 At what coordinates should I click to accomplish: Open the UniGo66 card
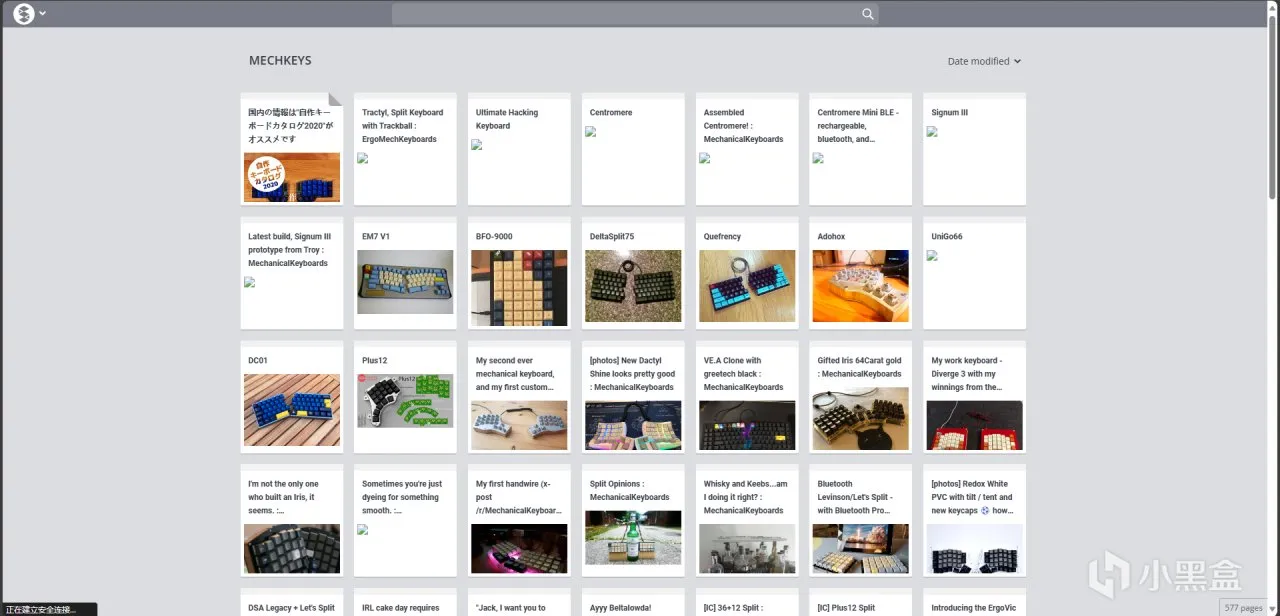click(x=975, y=273)
